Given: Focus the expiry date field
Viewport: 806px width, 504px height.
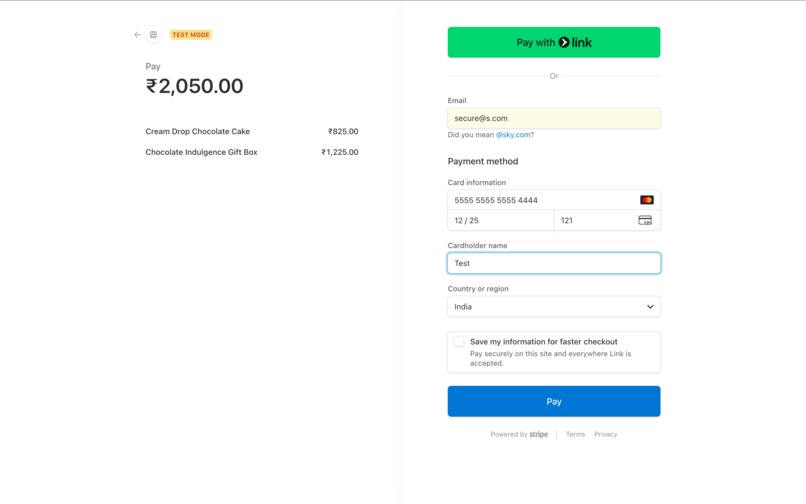Looking at the screenshot, I should 500,220.
